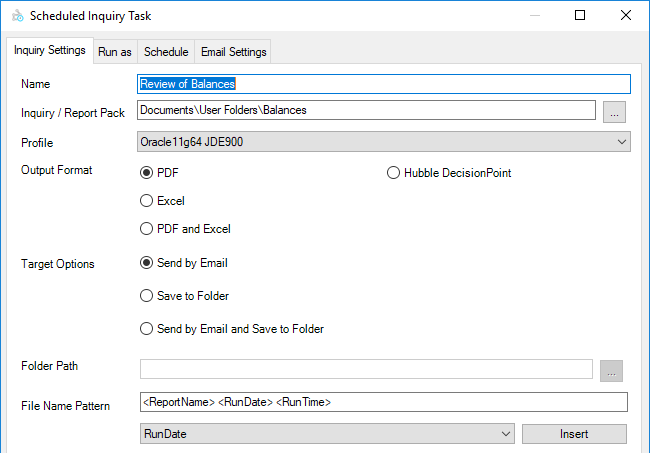Select Excel output format
The height and width of the screenshot is (453, 650).
click(147, 201)
